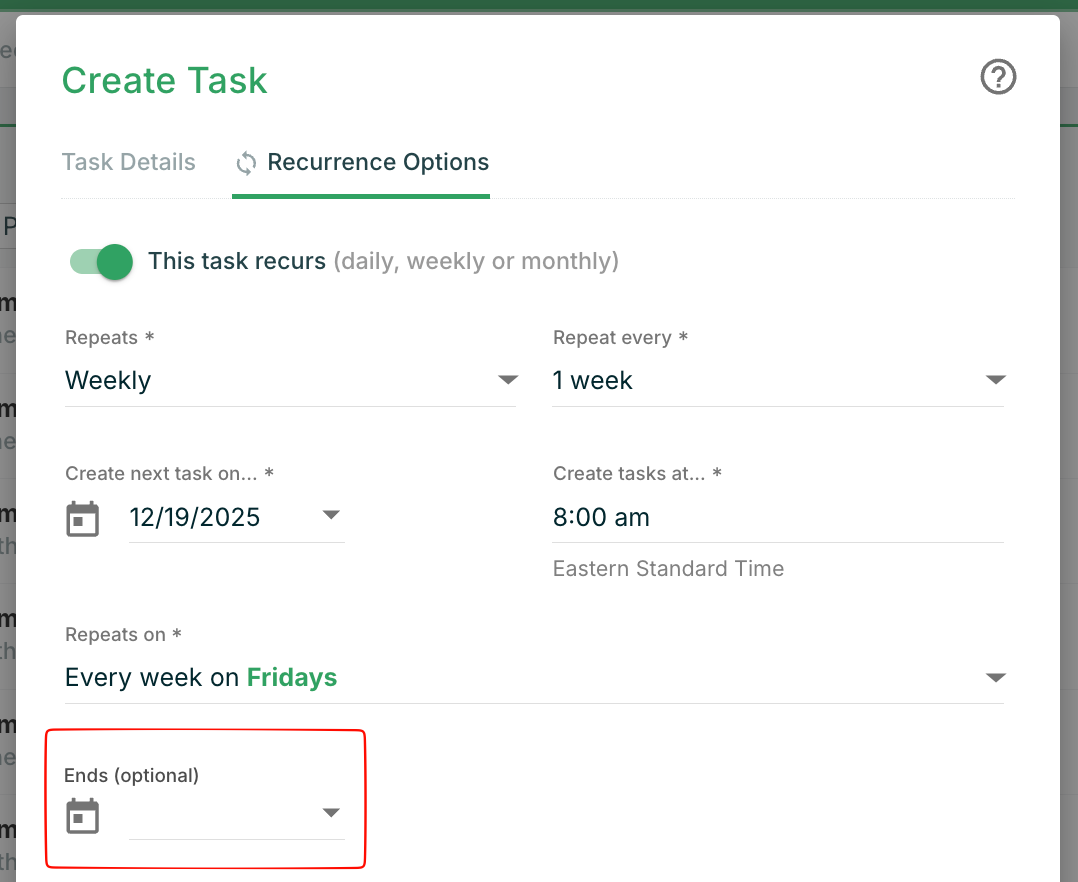Viewport: 1078px width, 882px height.
Task: Click the green Fridays text
Action: click(x=292, y=678)
